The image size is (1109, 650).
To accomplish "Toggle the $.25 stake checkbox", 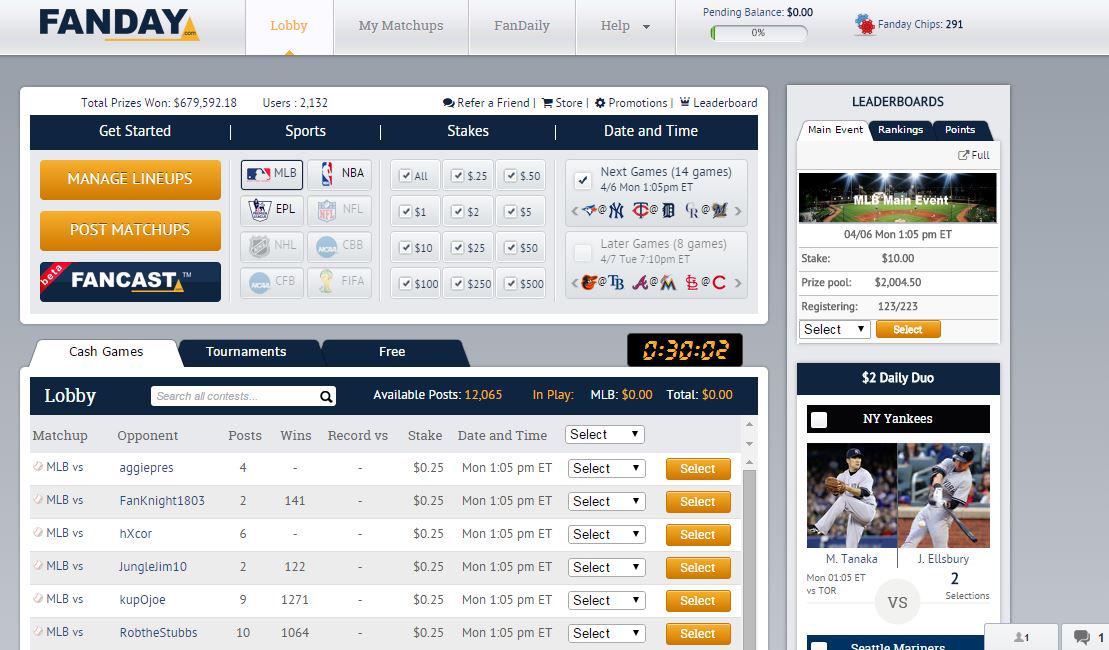I will (458, 175).
